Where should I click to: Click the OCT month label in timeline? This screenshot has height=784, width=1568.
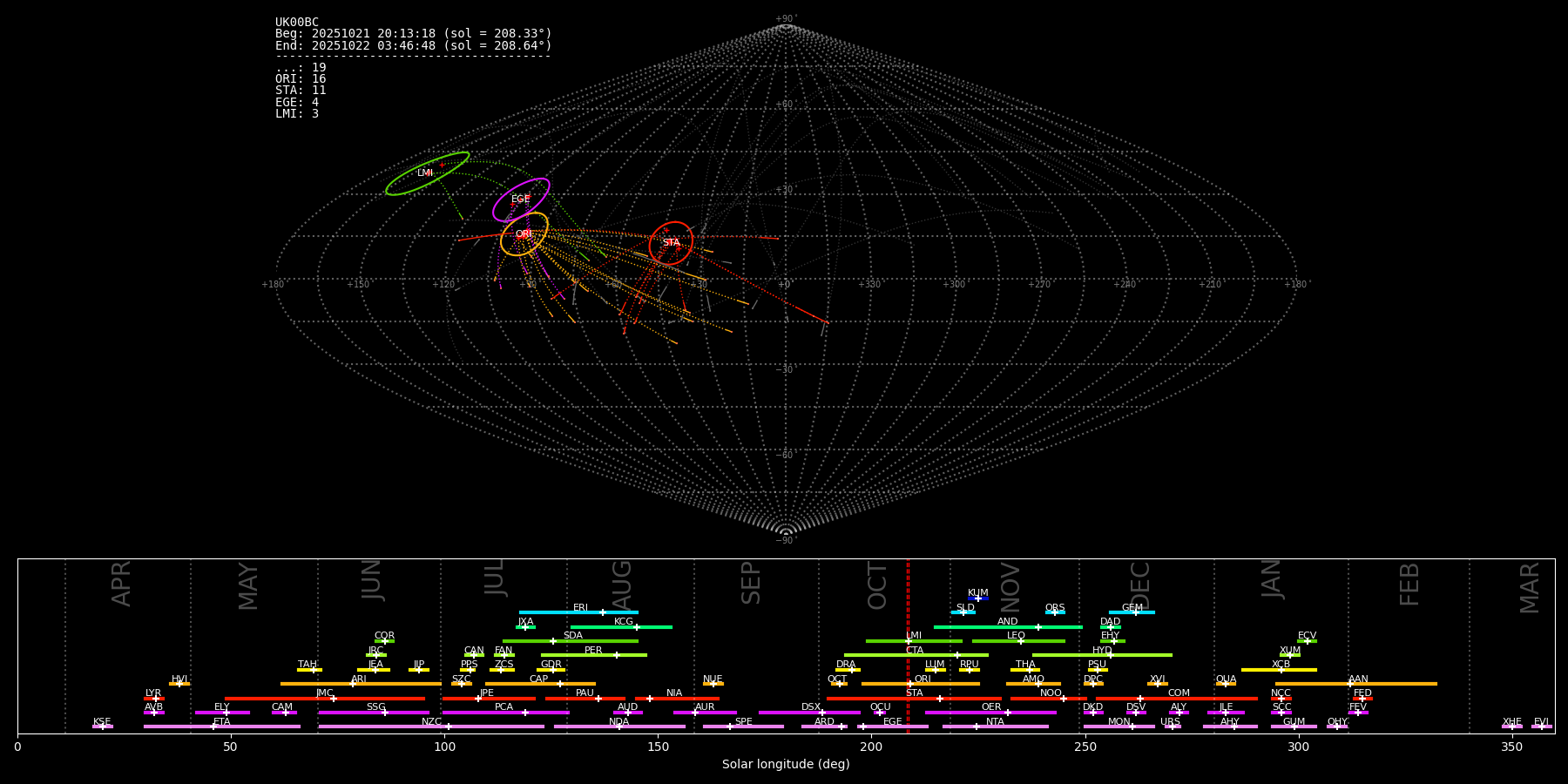click(x=877, y=585)
